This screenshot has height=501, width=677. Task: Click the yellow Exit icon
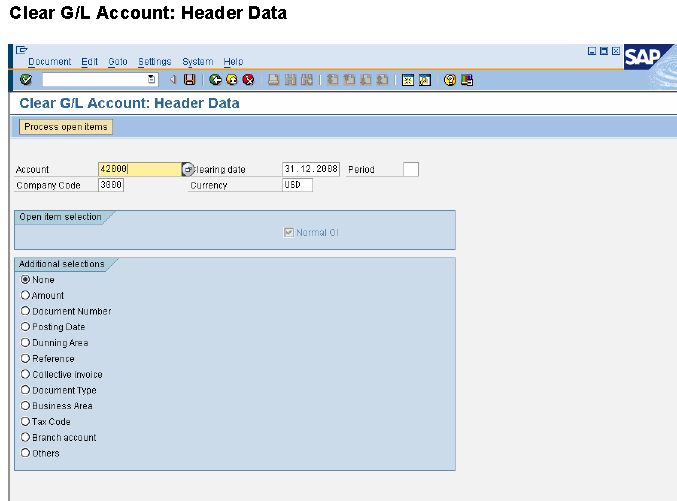[x=232, y=80]
